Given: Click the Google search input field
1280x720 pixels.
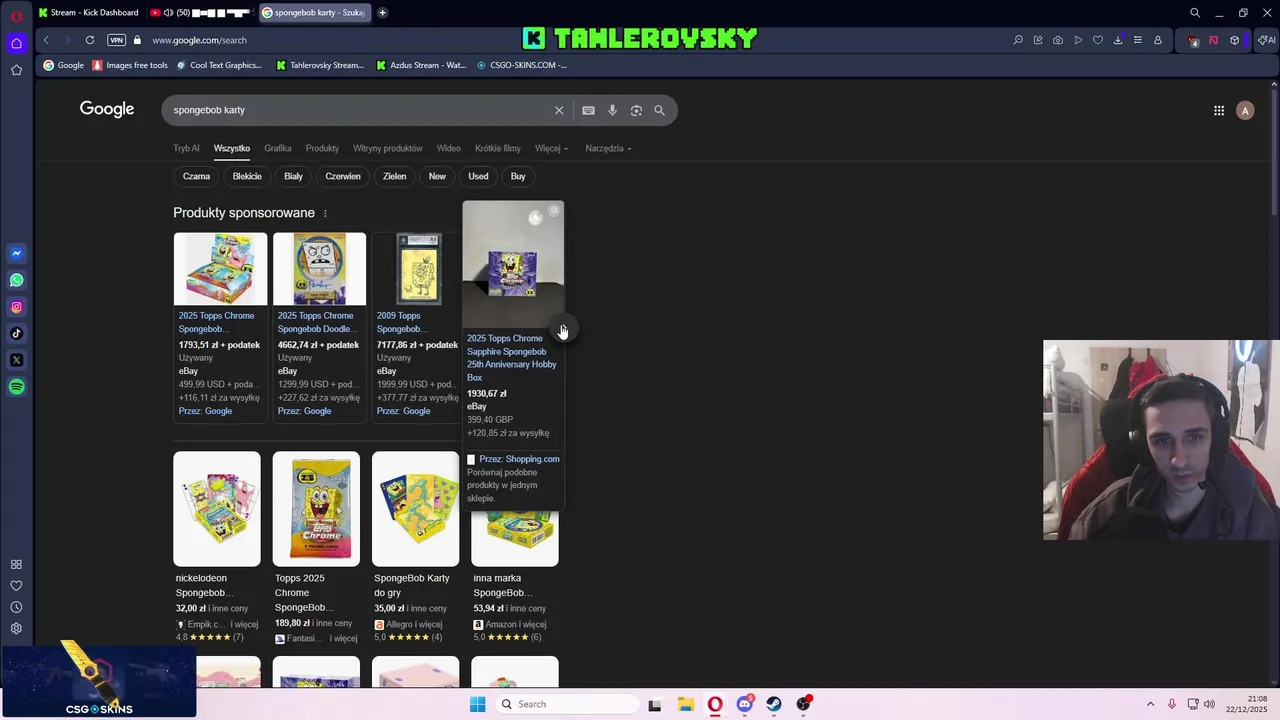Looking at the screenshot, I should [358, 110].
